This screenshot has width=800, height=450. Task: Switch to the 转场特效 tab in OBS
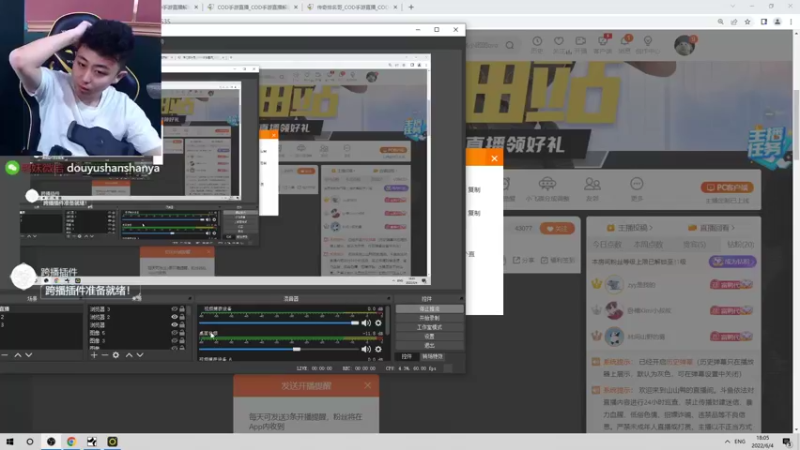(432, 357)
